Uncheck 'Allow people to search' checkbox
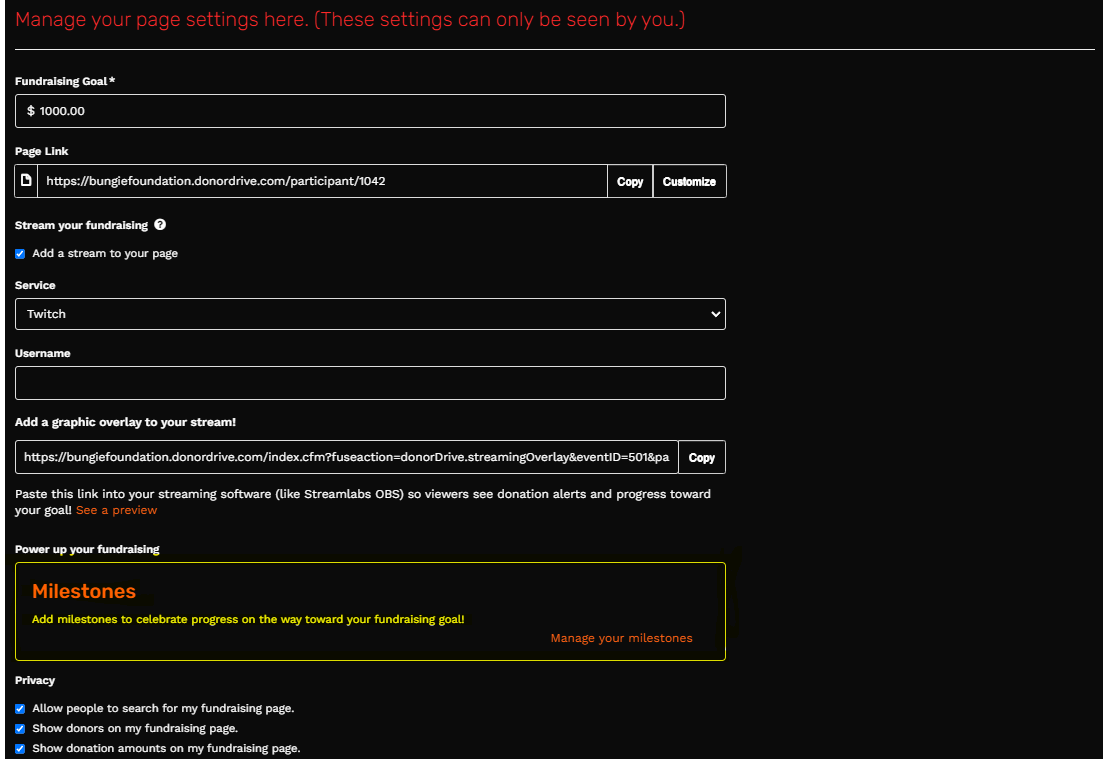Screen dimensions: 1103x759 click(x=20, y=708)
